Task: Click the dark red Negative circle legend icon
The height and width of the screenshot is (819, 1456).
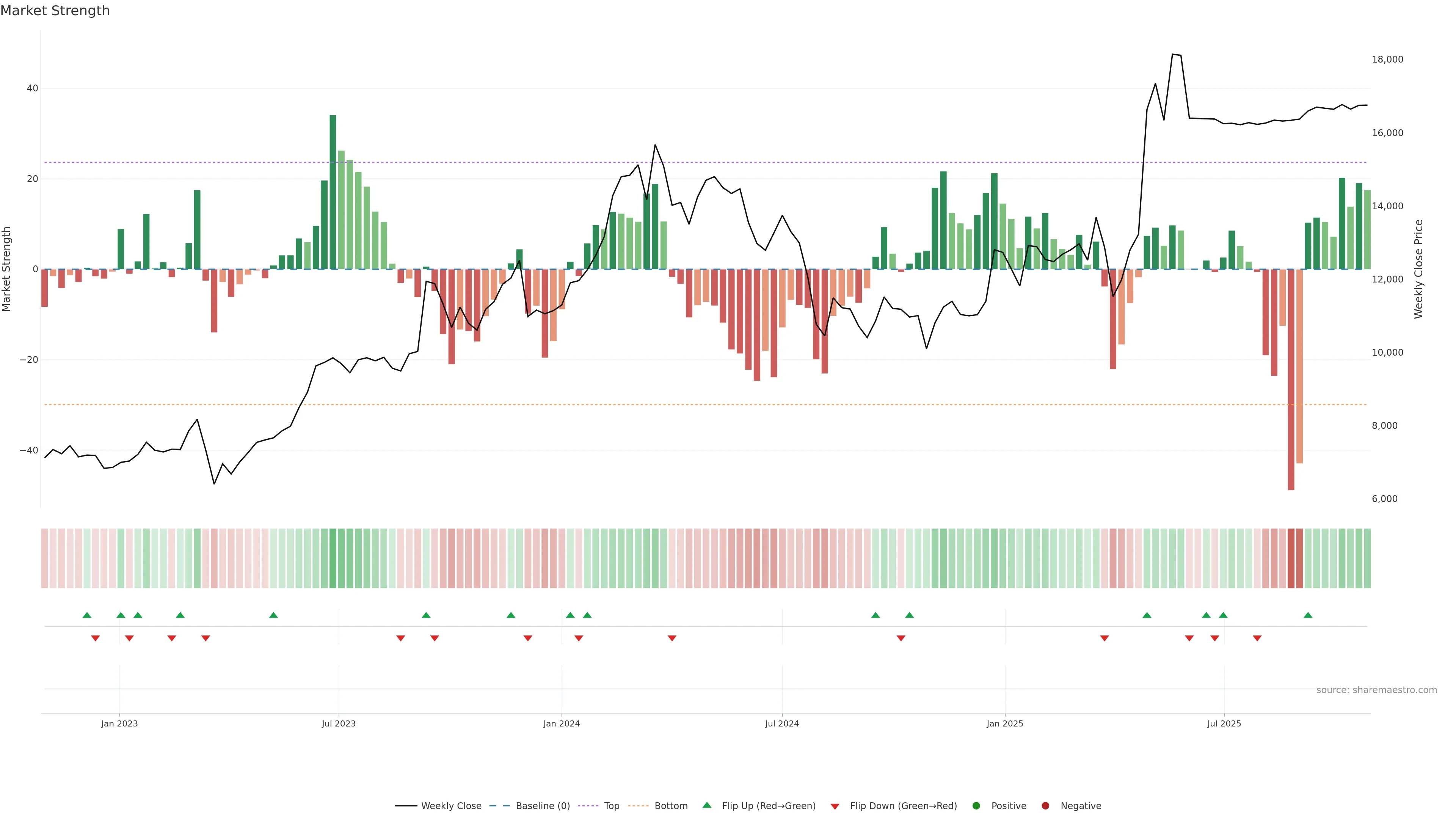Action: pos(1045,806)
